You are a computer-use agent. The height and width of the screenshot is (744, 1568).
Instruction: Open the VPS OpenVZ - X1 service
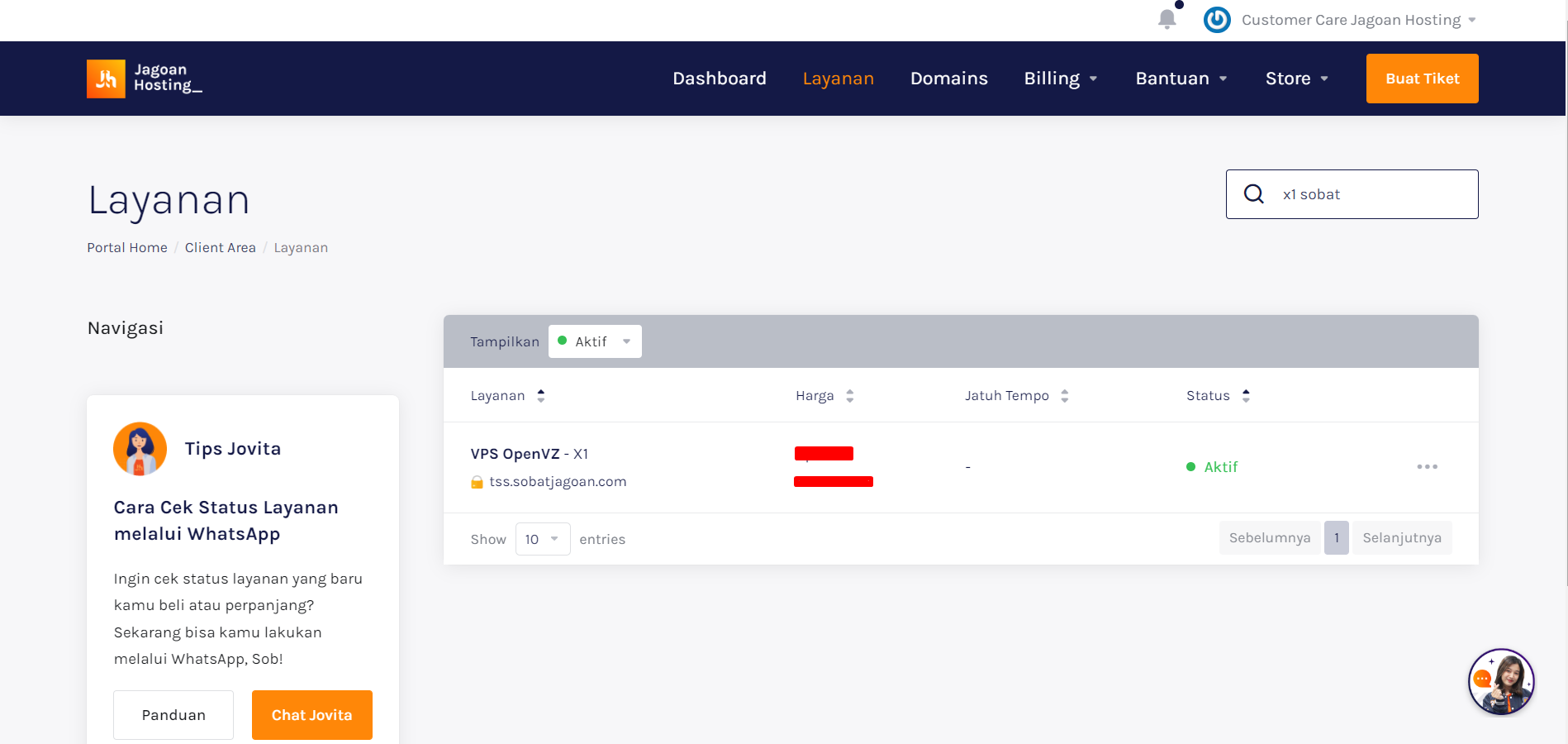pos(530,454)
